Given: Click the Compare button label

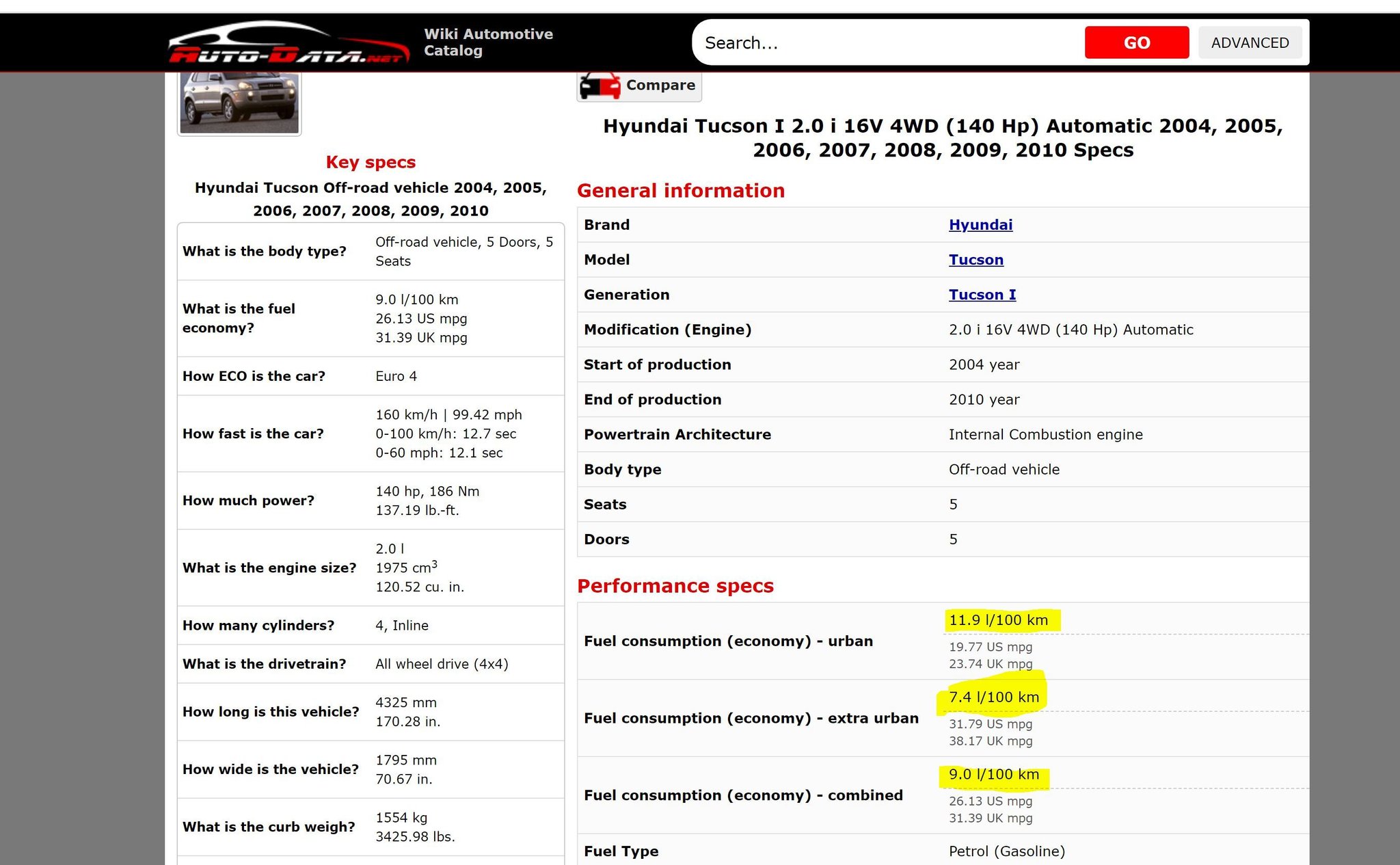Looking at the screenshot, I should (660, 85).
